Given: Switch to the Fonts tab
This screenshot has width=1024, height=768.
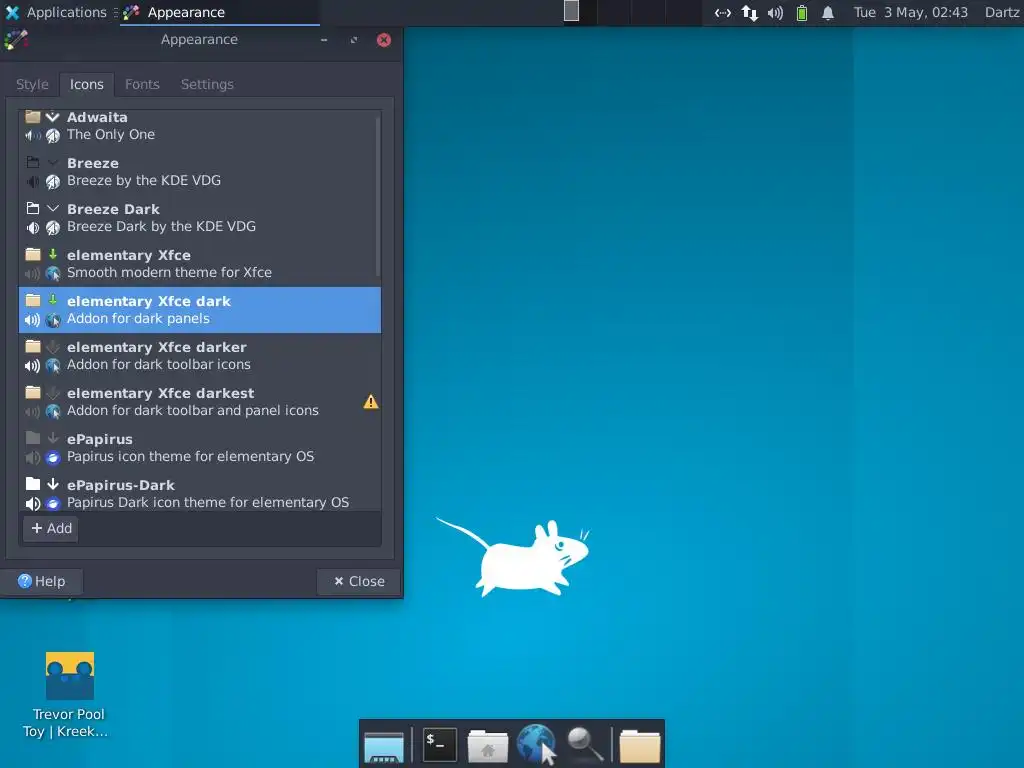Looking at the screenshot, I should 142,84.
